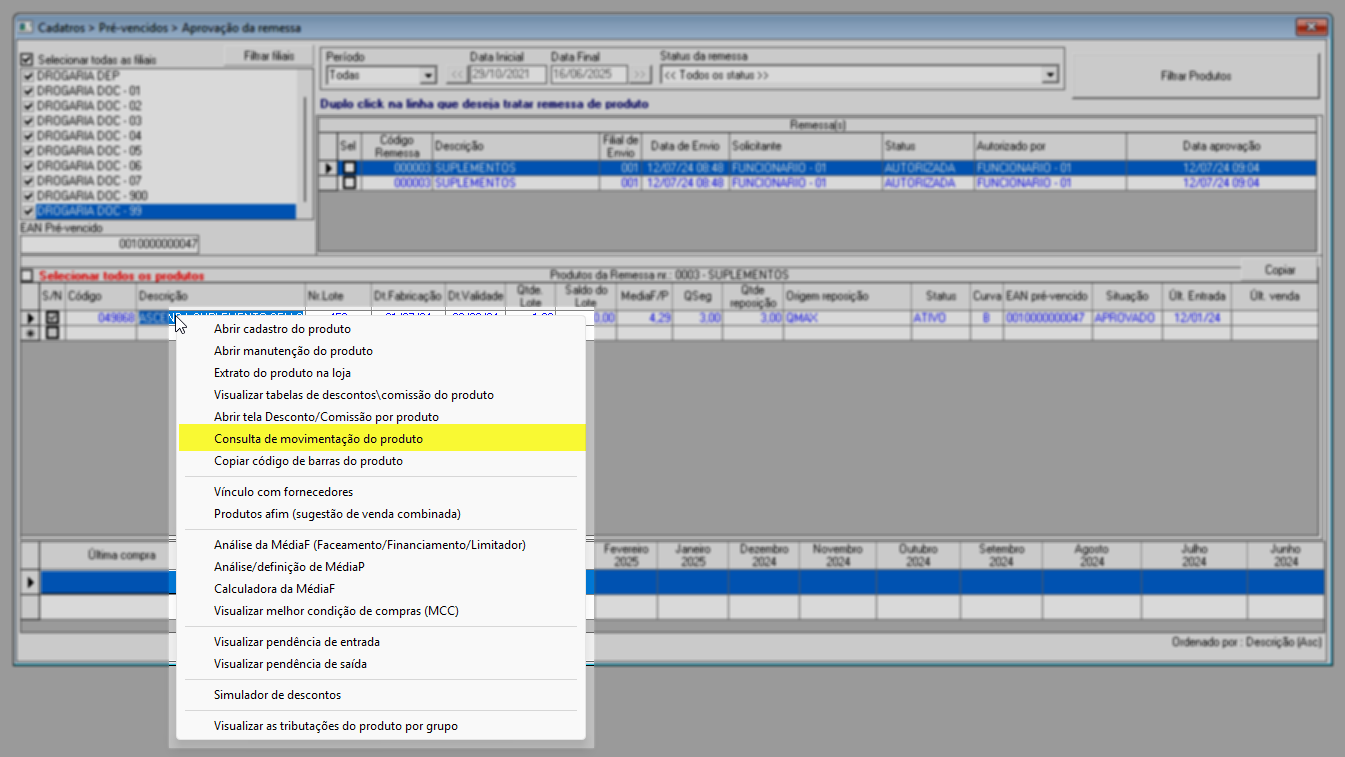This screenshot has width=1345, height=757.
Task: Uncheck DROGARIA DEP branch checkbox
Action: [27, 75]
